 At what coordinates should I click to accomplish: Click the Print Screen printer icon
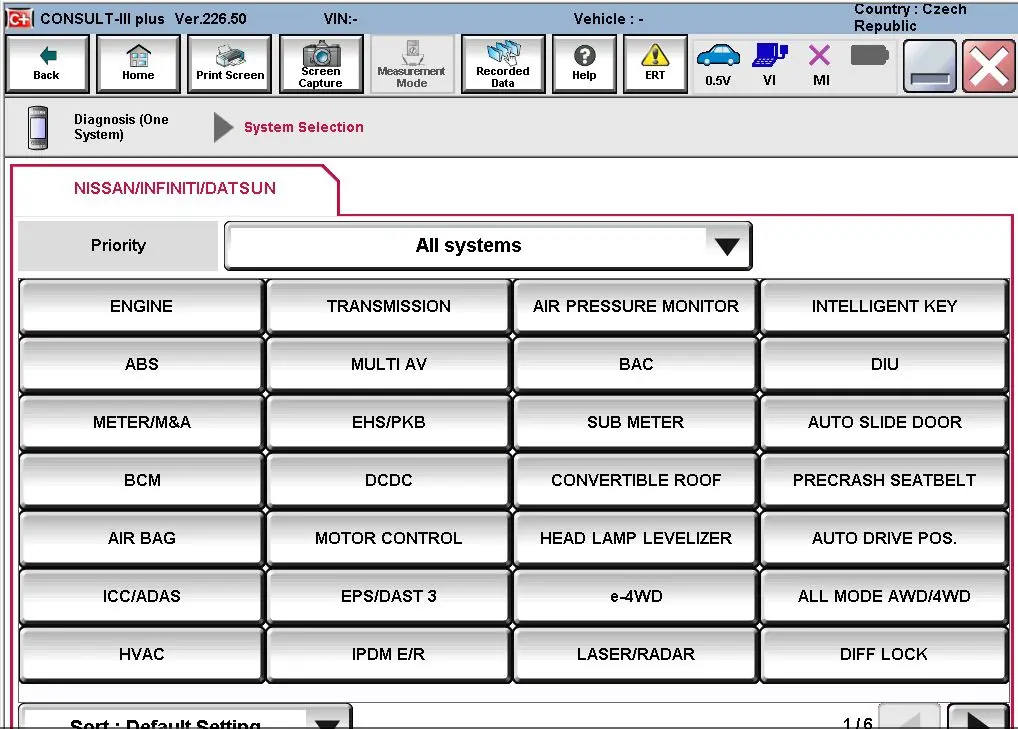[230, 63]
